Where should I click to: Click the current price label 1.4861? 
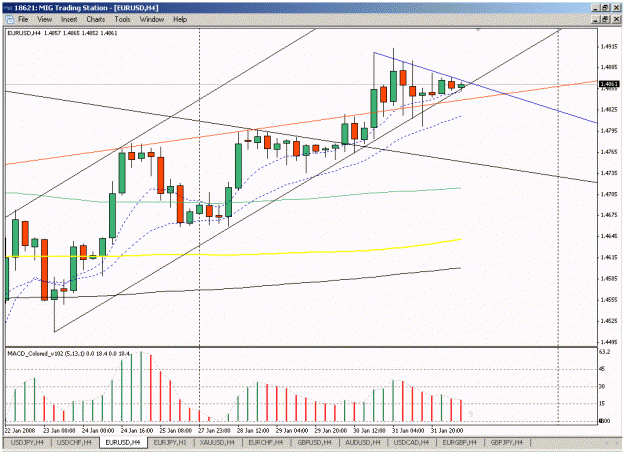[609, 84]
